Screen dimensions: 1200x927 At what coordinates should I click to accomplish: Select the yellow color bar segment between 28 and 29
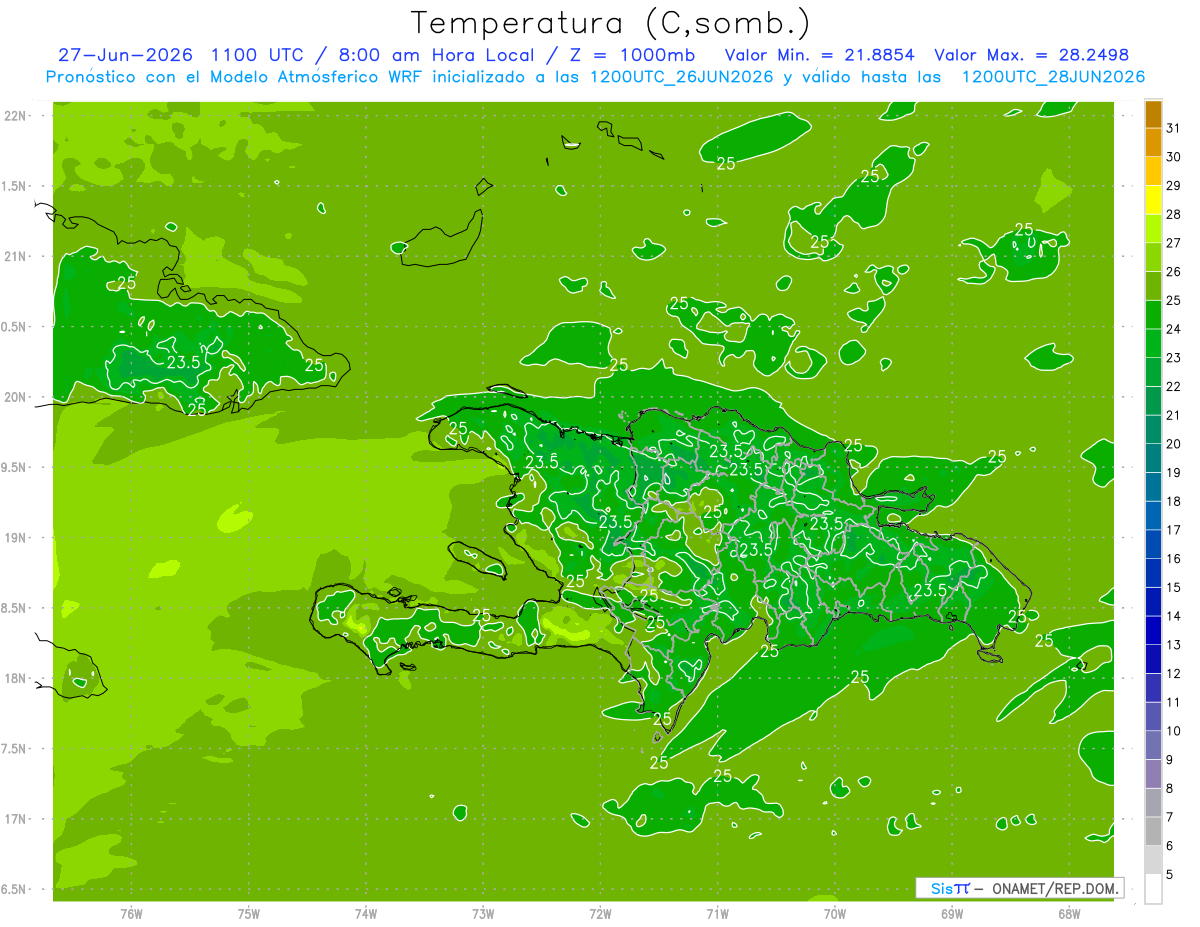coord(1153,200)
